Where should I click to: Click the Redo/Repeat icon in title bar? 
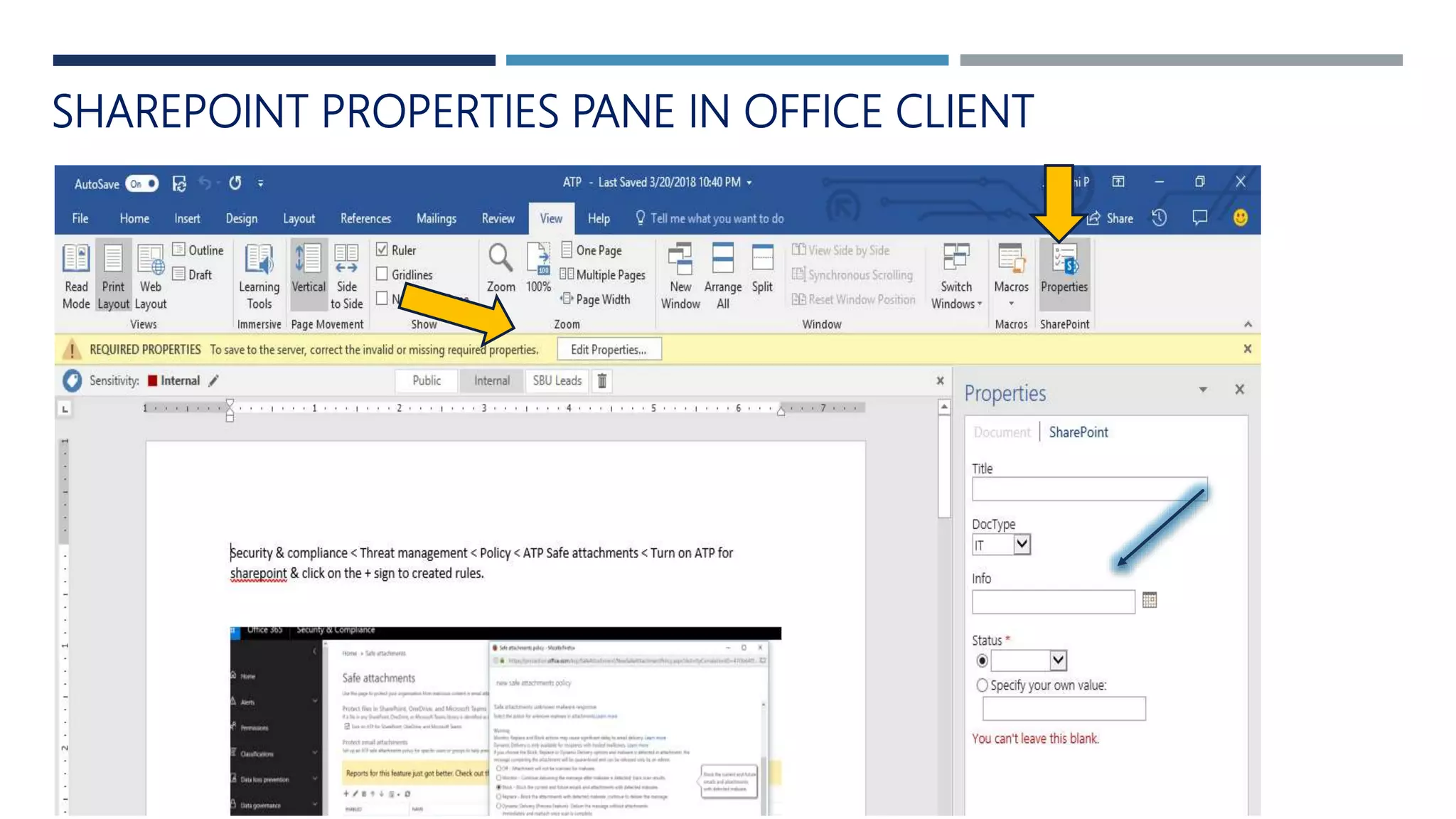(x=235, y=183)
